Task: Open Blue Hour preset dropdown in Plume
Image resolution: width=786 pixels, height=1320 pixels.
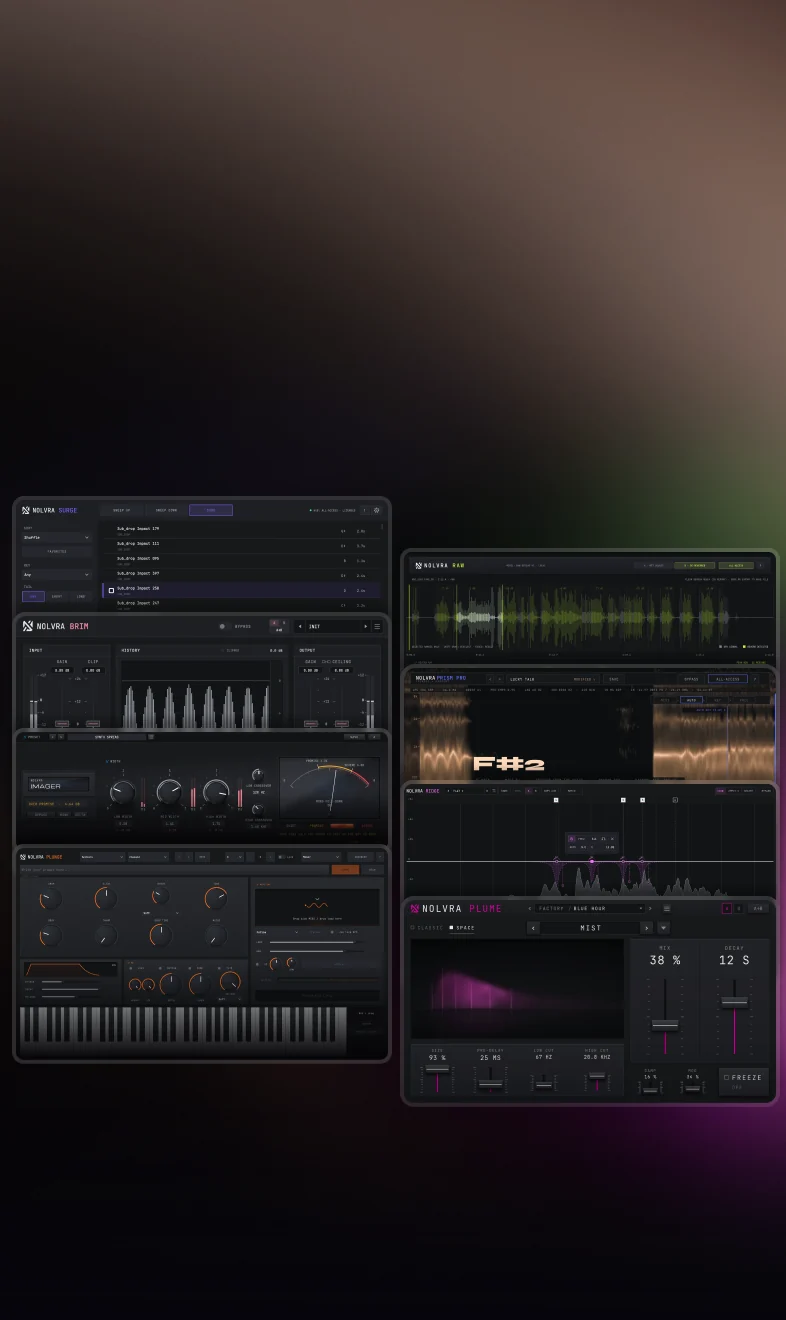Action: [x=590, y=908]
